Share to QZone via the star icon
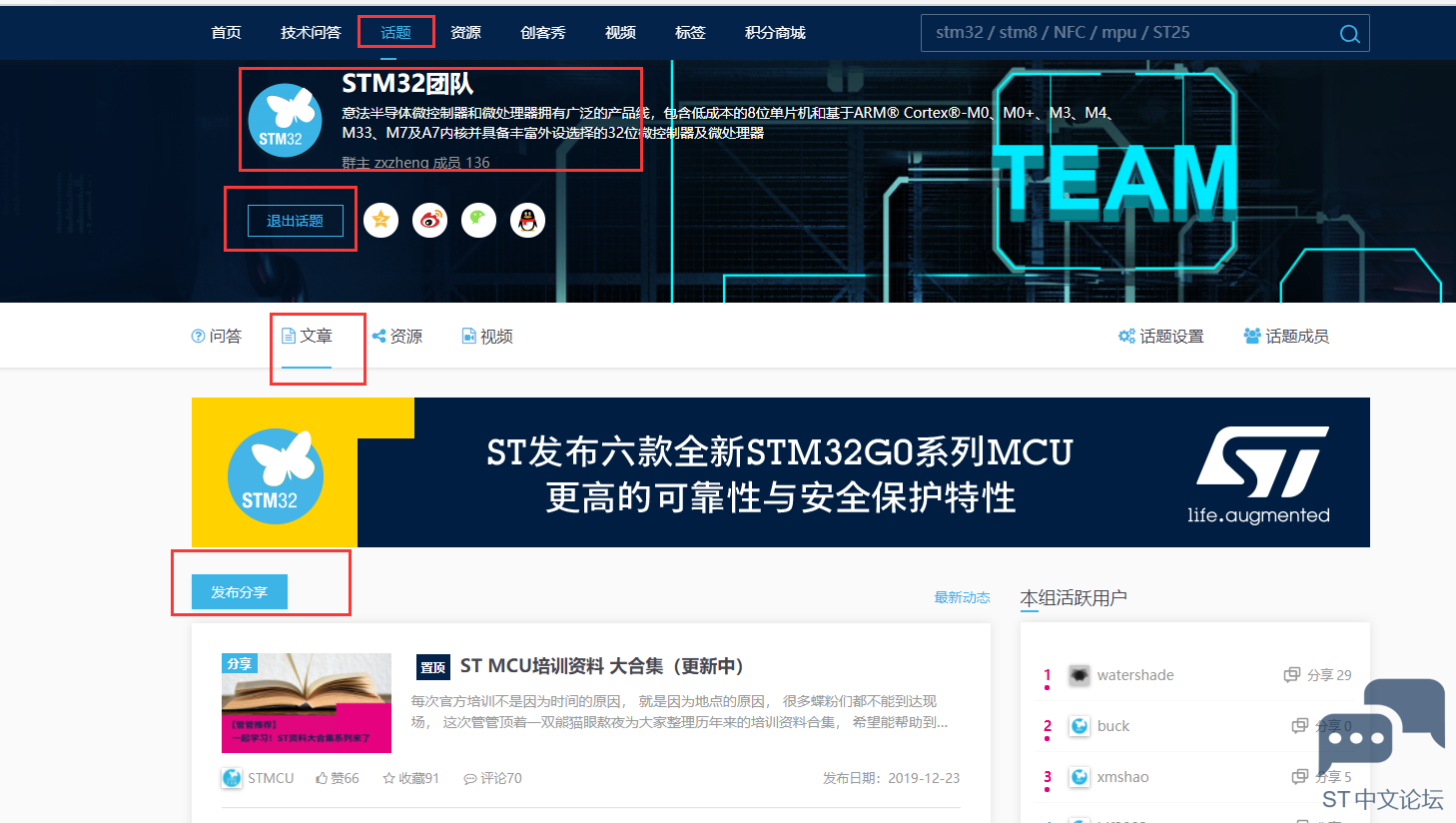This screenshot has width=1456, height=823. pos(380,220)
